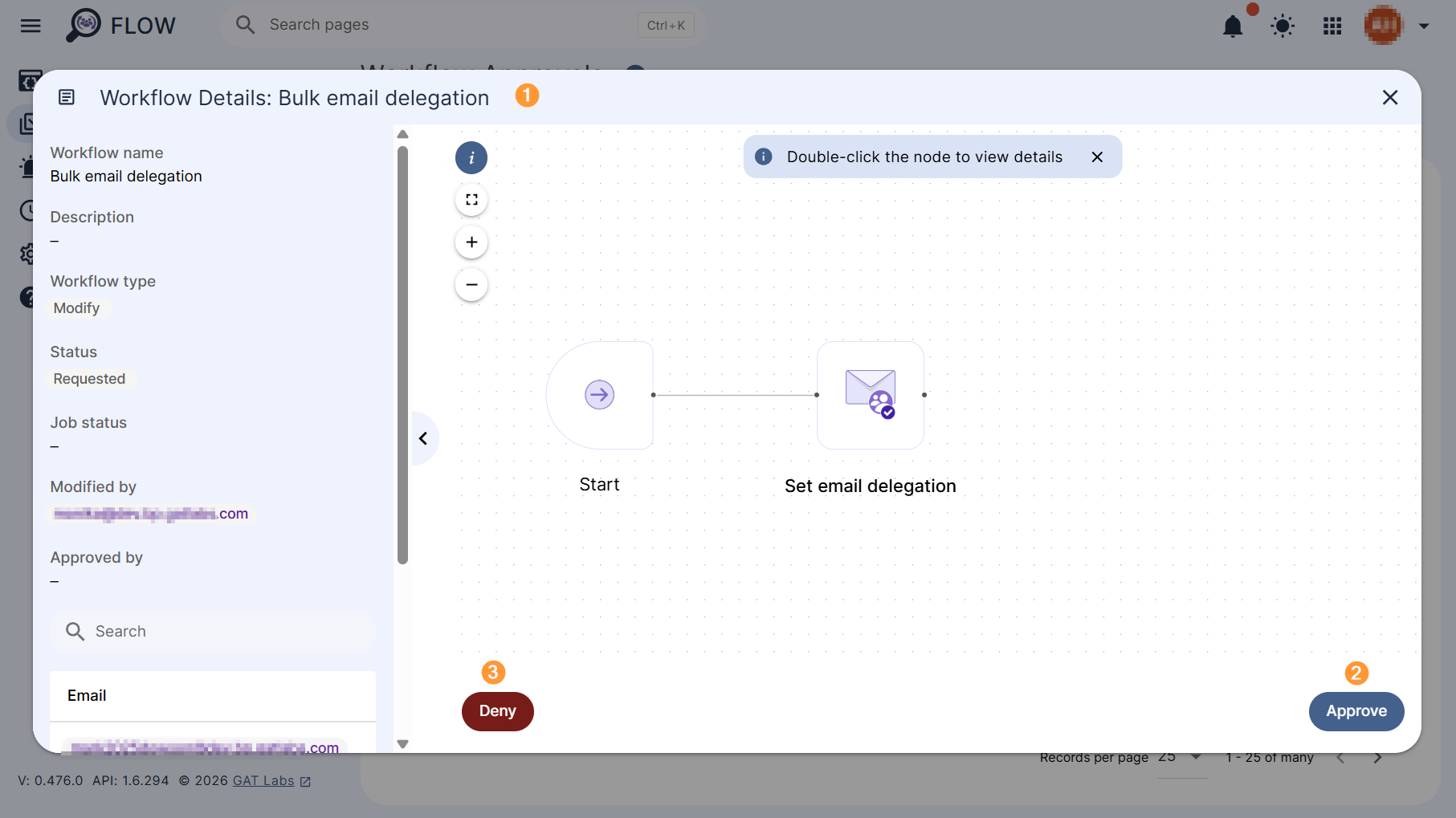1456x818 pixels.
Task: Dismiss the double-click node hint
Action: (x=1097, y=157)
